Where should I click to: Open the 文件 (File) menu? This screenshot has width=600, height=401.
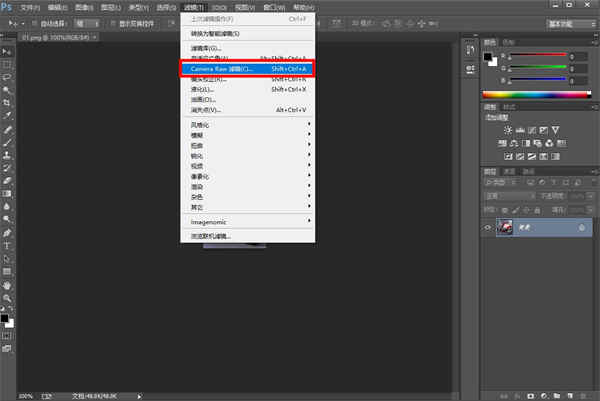pyautogui.click(x=30, y=6)
